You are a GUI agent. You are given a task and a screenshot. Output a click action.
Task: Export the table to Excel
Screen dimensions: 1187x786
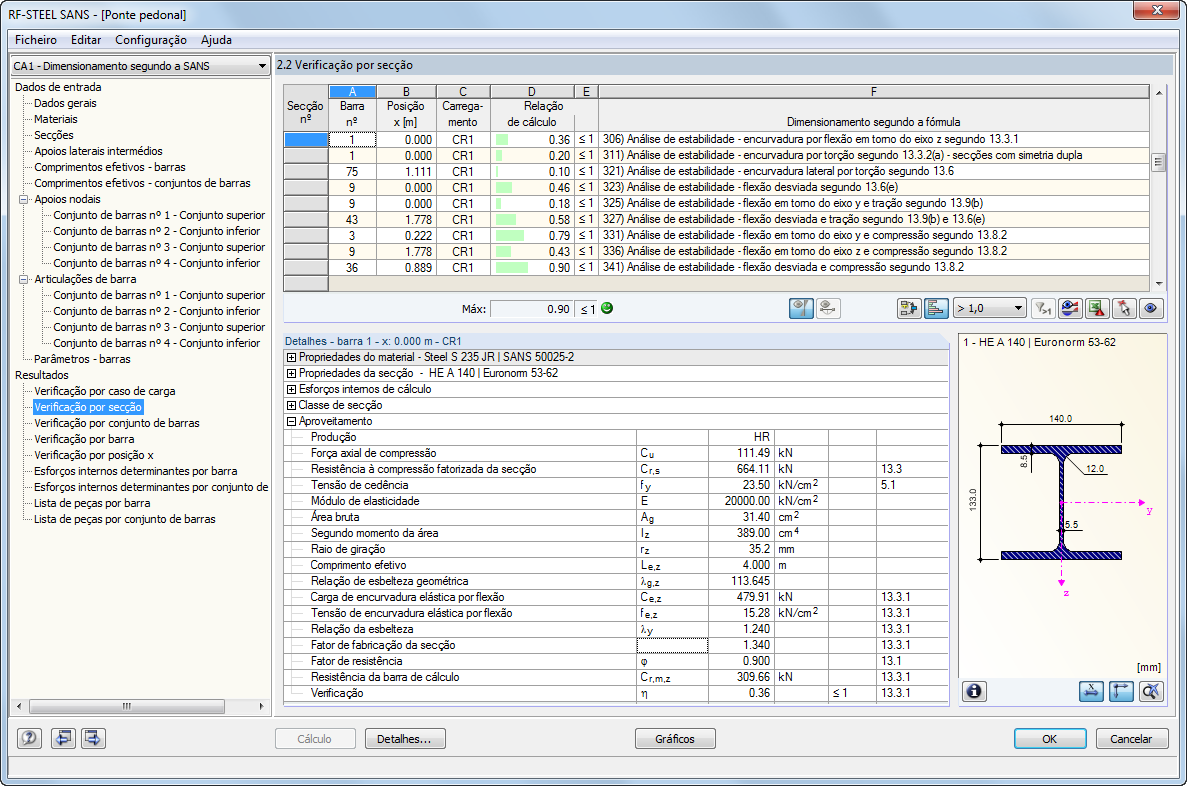(1097, 308)
